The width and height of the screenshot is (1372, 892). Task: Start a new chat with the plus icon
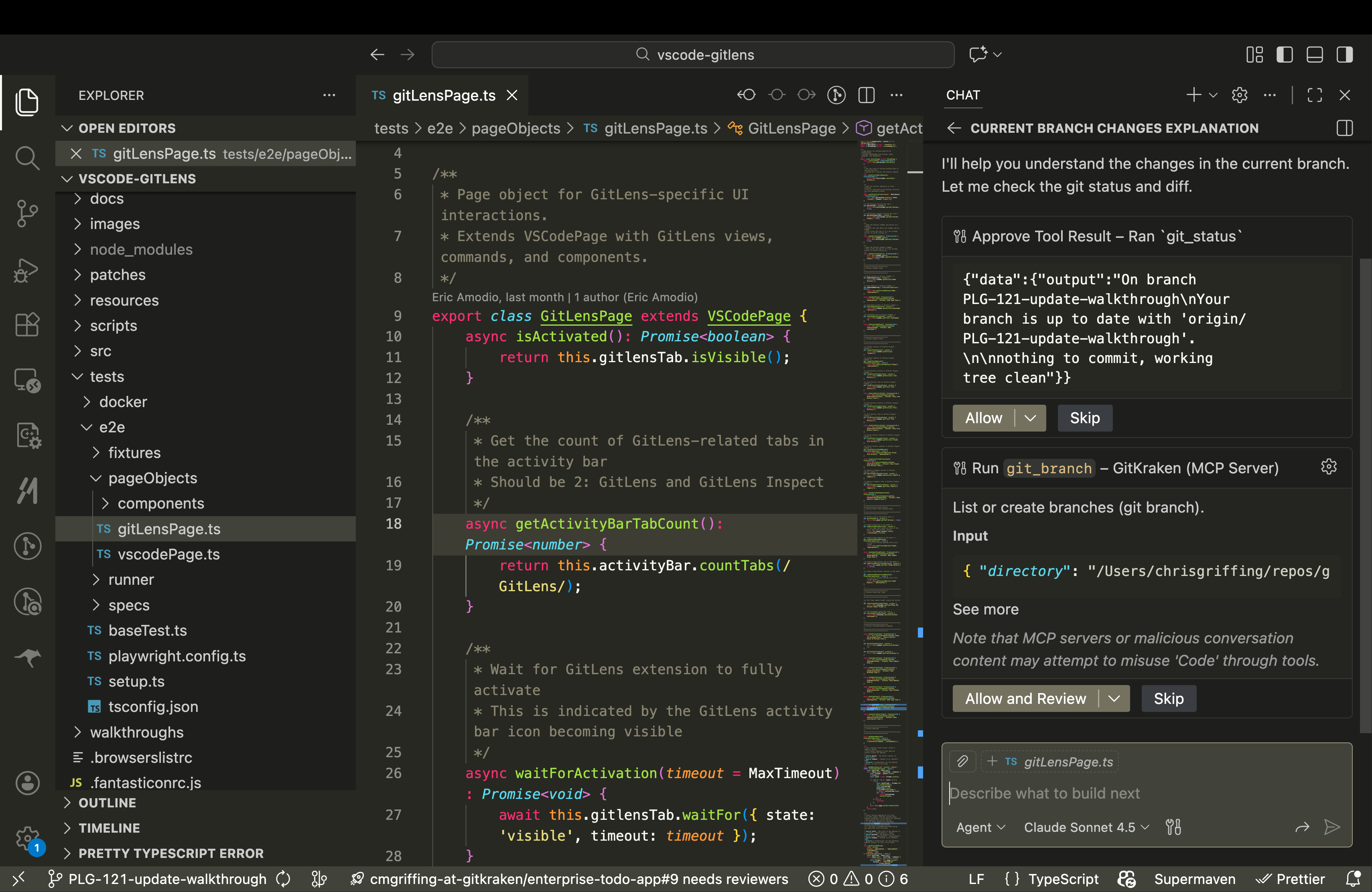pos(1193,95)
